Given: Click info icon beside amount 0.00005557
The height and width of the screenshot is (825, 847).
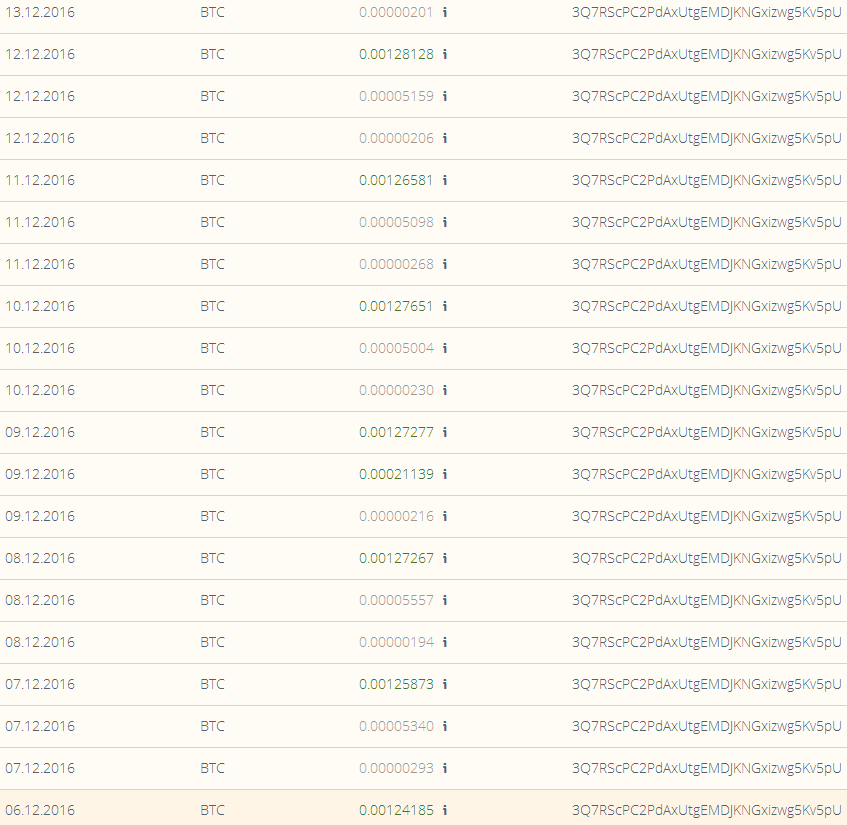Looking at the screenshot, I should (x=445, y=600).
